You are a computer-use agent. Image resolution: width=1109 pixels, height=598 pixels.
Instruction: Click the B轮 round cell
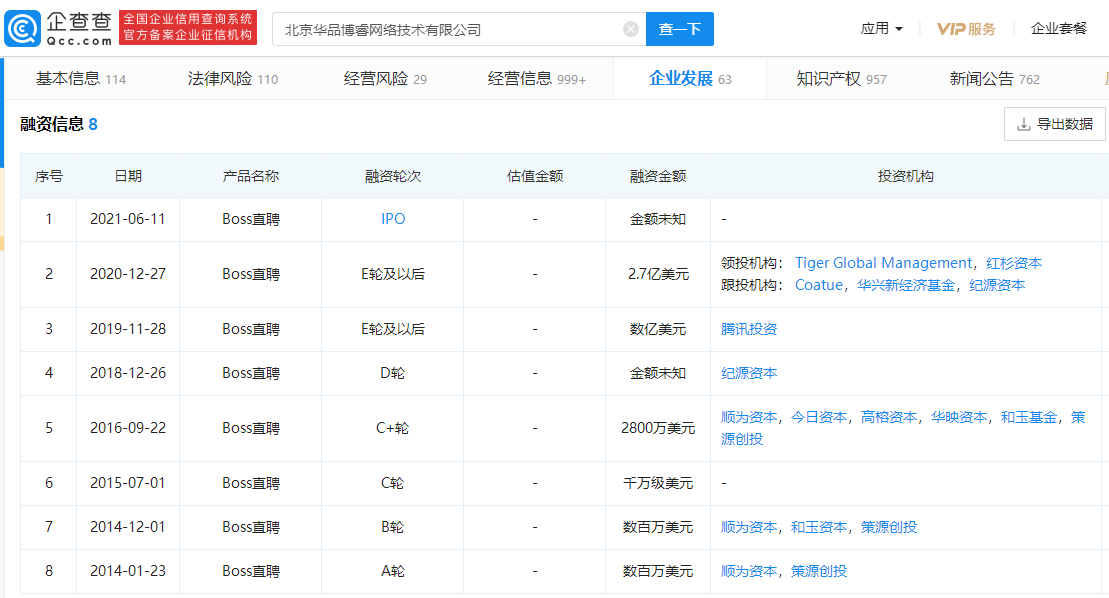click(393, 527)
